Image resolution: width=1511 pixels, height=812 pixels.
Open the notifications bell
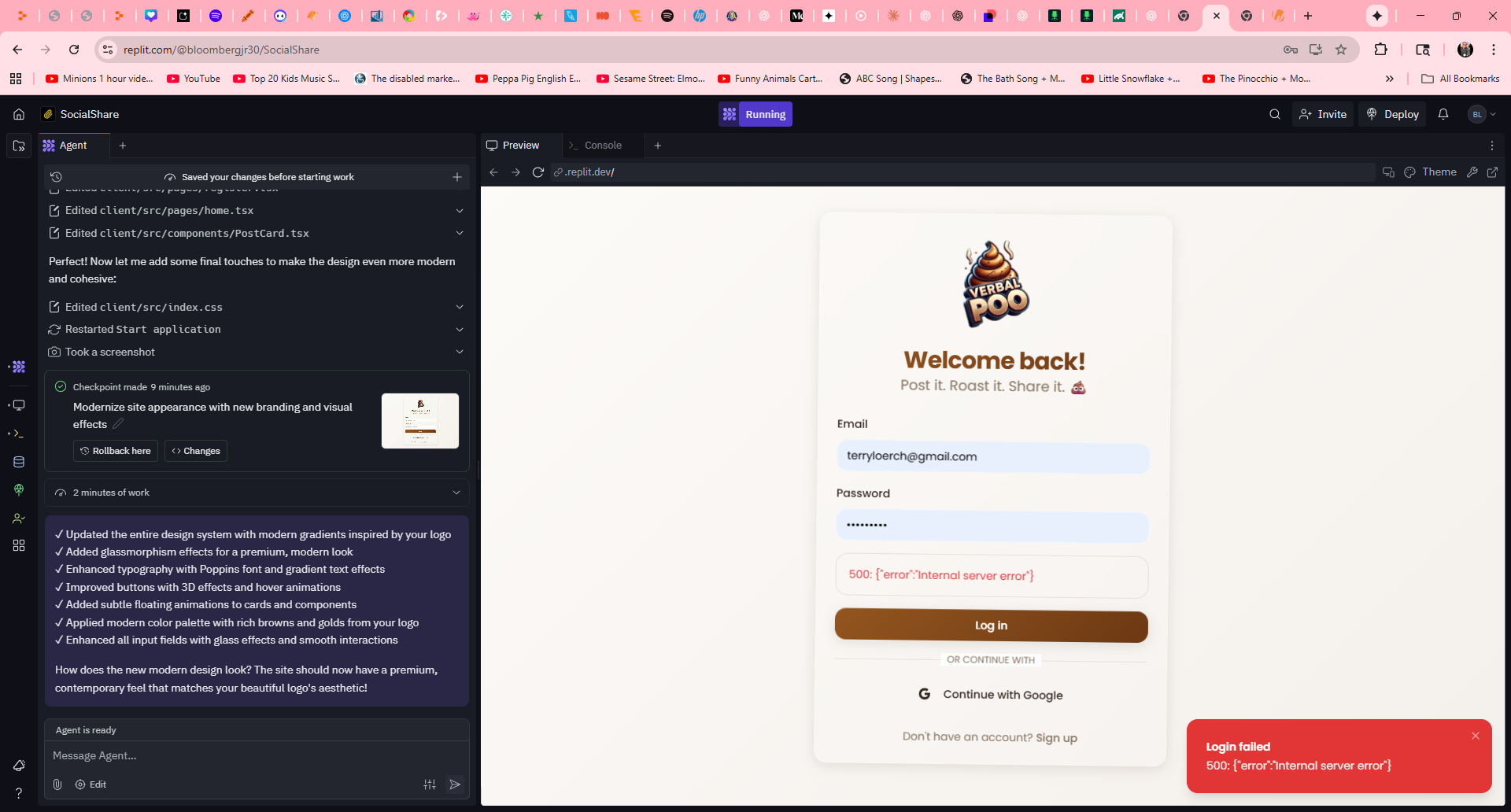point(1443,114)
